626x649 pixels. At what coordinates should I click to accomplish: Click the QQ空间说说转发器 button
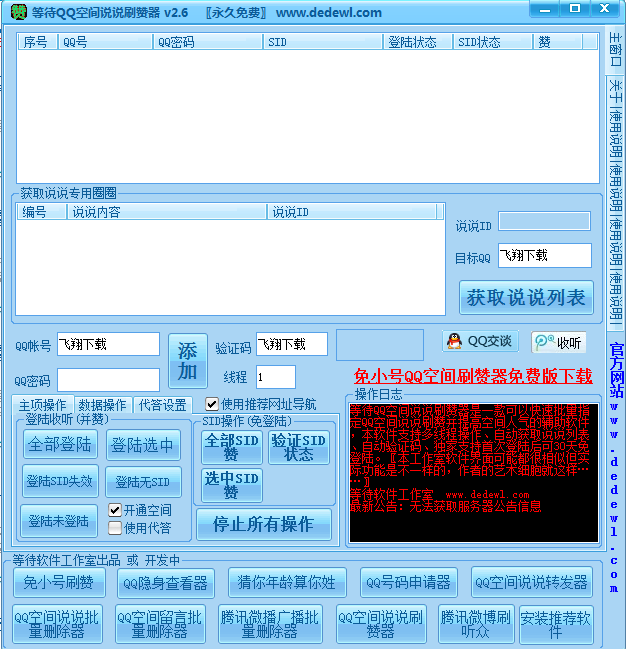coord(532,582)
